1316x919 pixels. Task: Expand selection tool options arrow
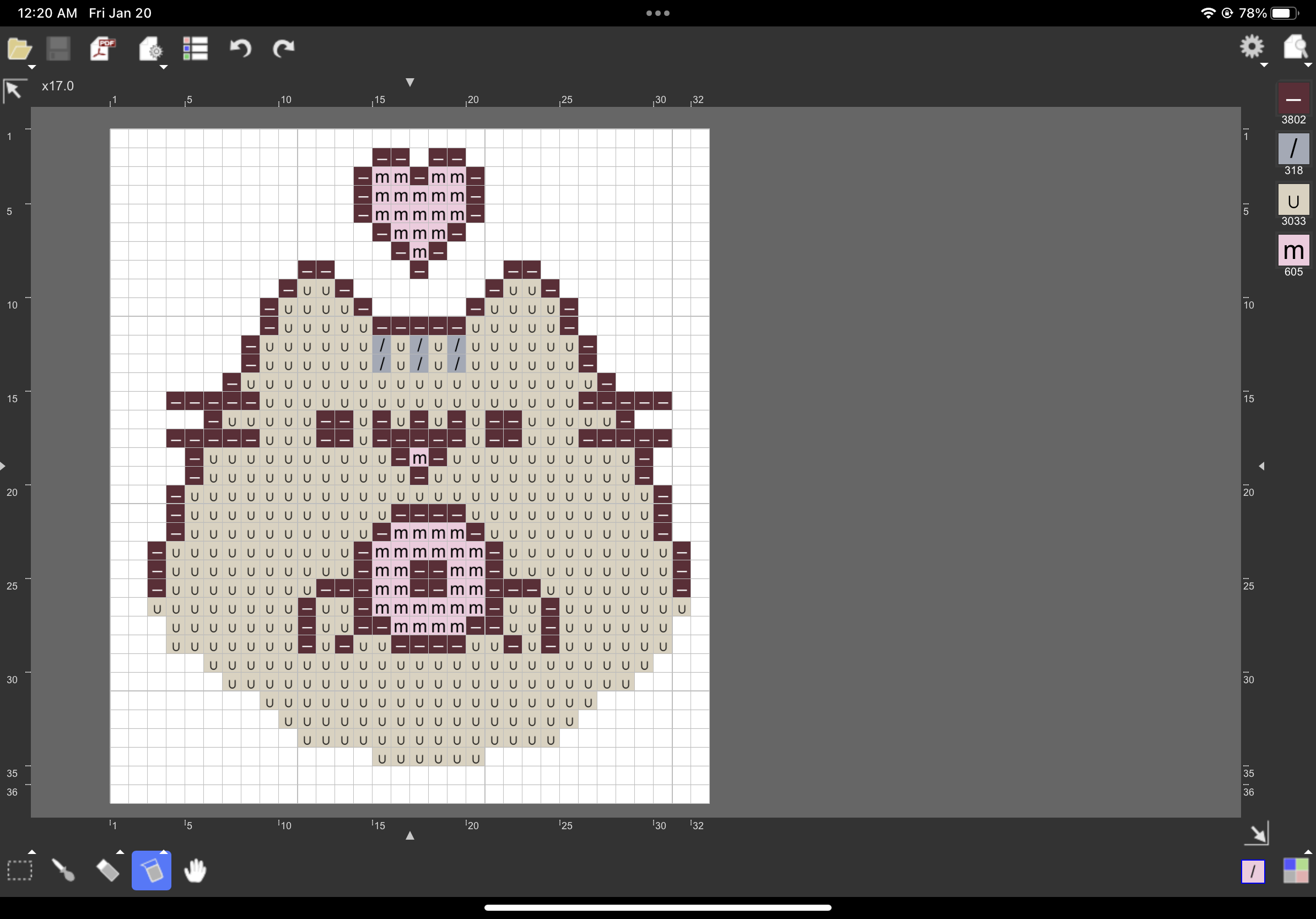pos(32,852)
